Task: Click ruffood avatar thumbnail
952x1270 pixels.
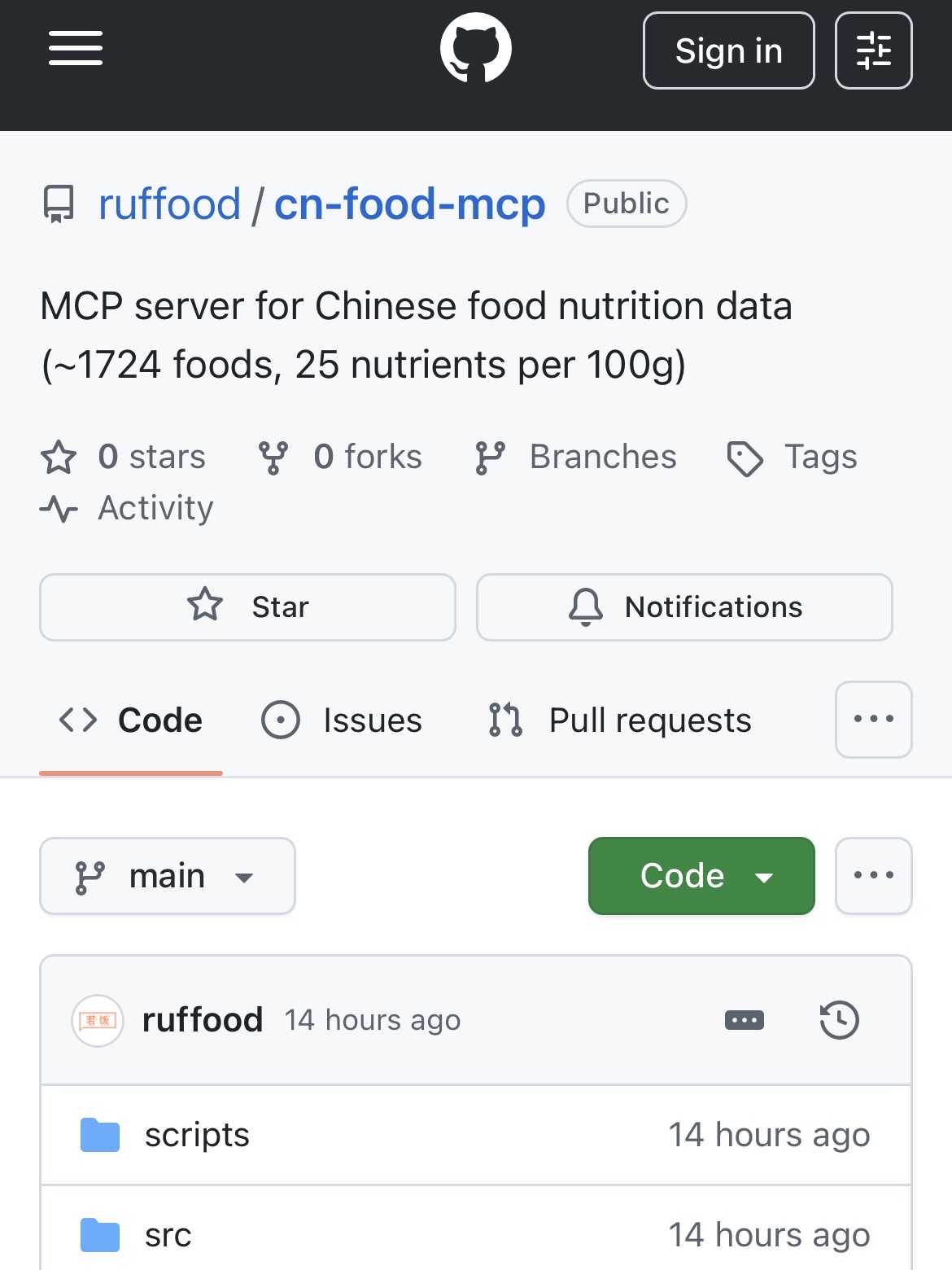Action: pyautogui.click(x=98, y=1020)
